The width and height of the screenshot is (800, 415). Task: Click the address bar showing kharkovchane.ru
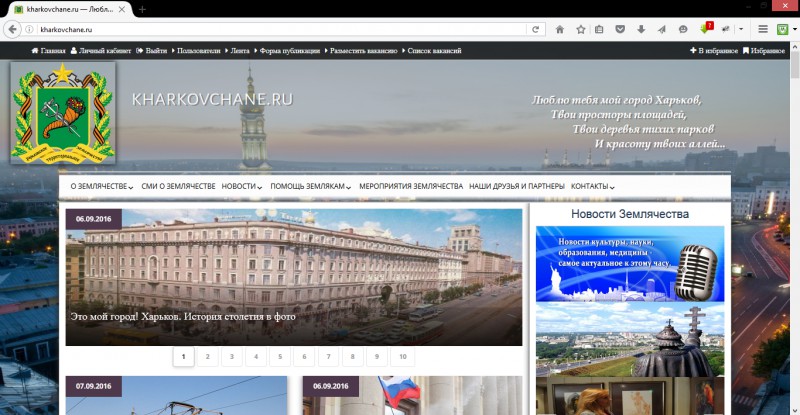tap(281, 30)
